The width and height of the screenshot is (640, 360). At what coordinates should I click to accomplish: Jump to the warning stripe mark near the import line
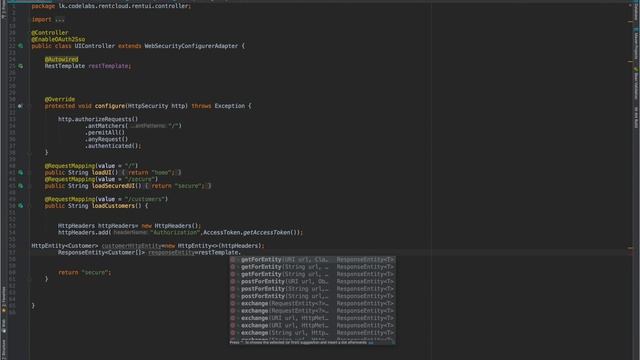point(630,22)
